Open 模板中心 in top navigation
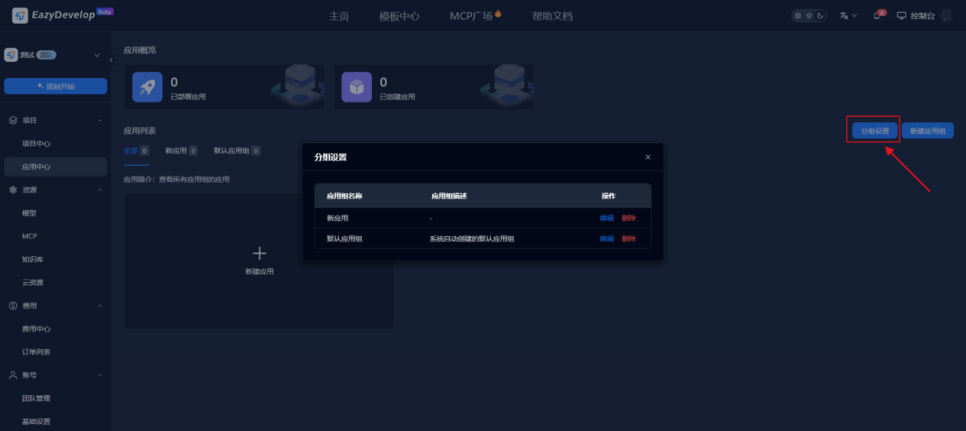Screen dimensions: 966x431 click(399, 16)
